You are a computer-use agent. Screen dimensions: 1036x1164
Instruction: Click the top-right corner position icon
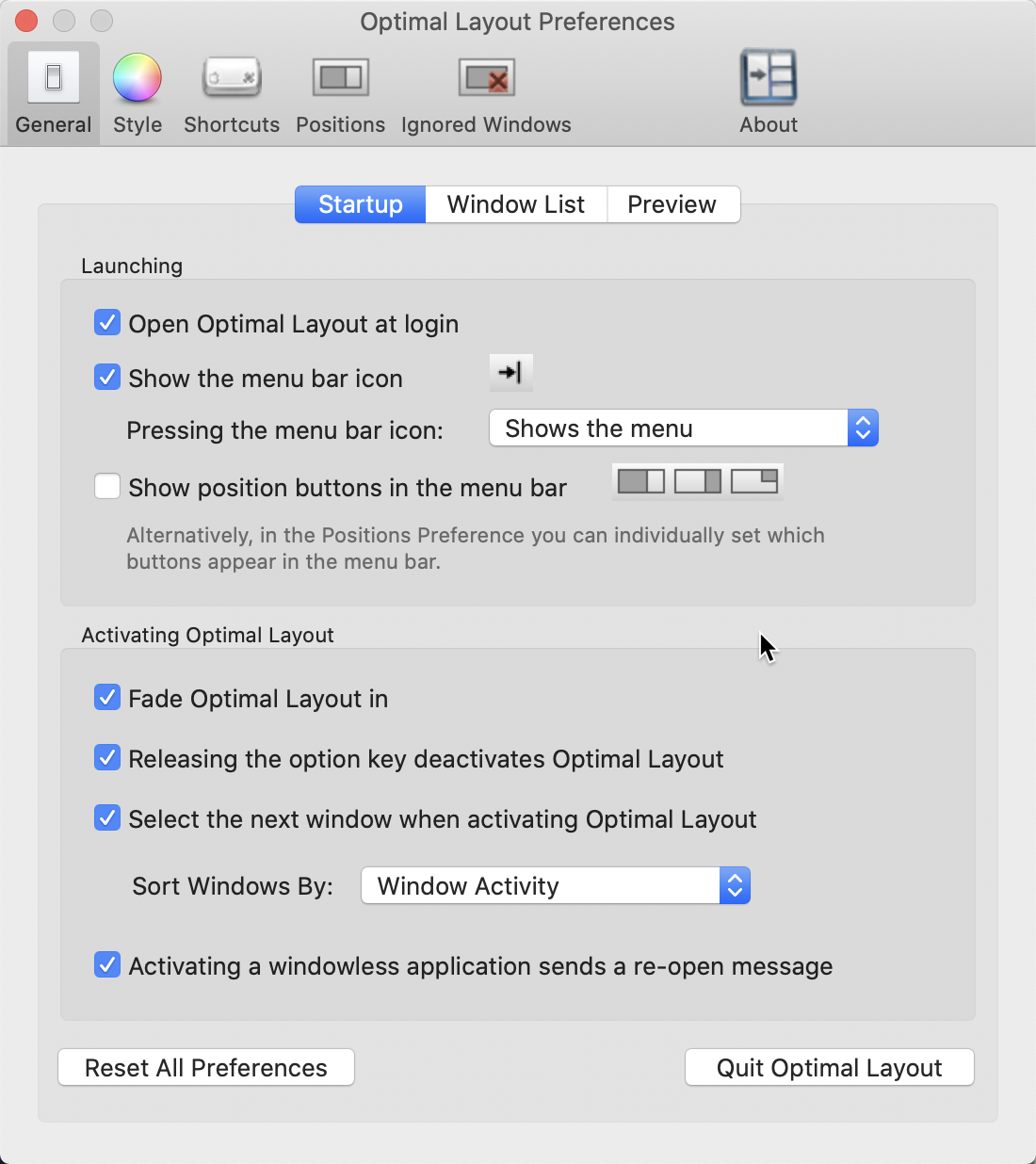pos(754,481)
